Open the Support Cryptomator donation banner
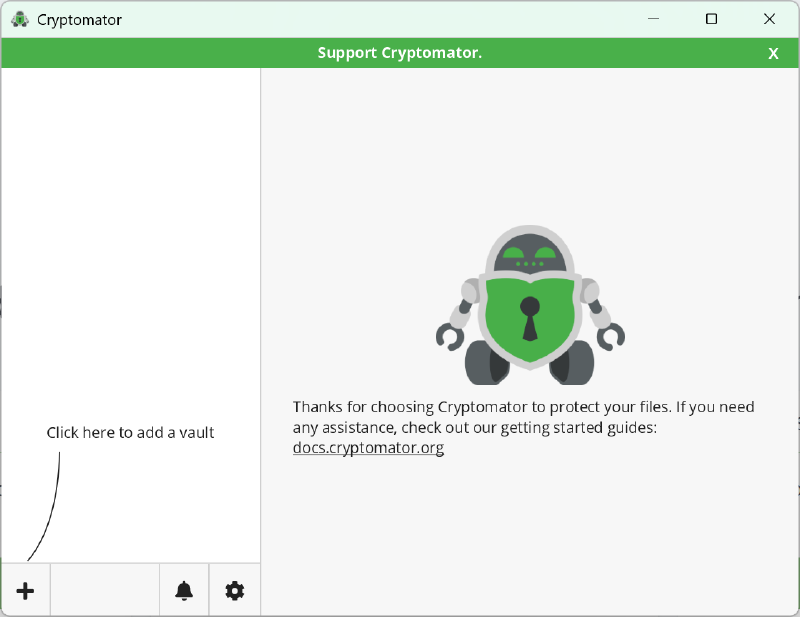800x617 pixels. (x=400, y=53)
